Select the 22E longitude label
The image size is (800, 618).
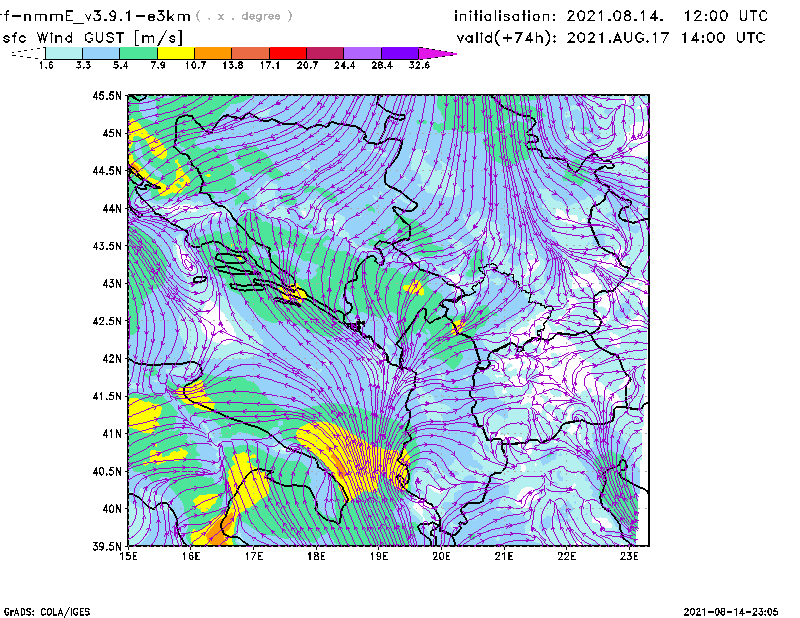point(566,556)
